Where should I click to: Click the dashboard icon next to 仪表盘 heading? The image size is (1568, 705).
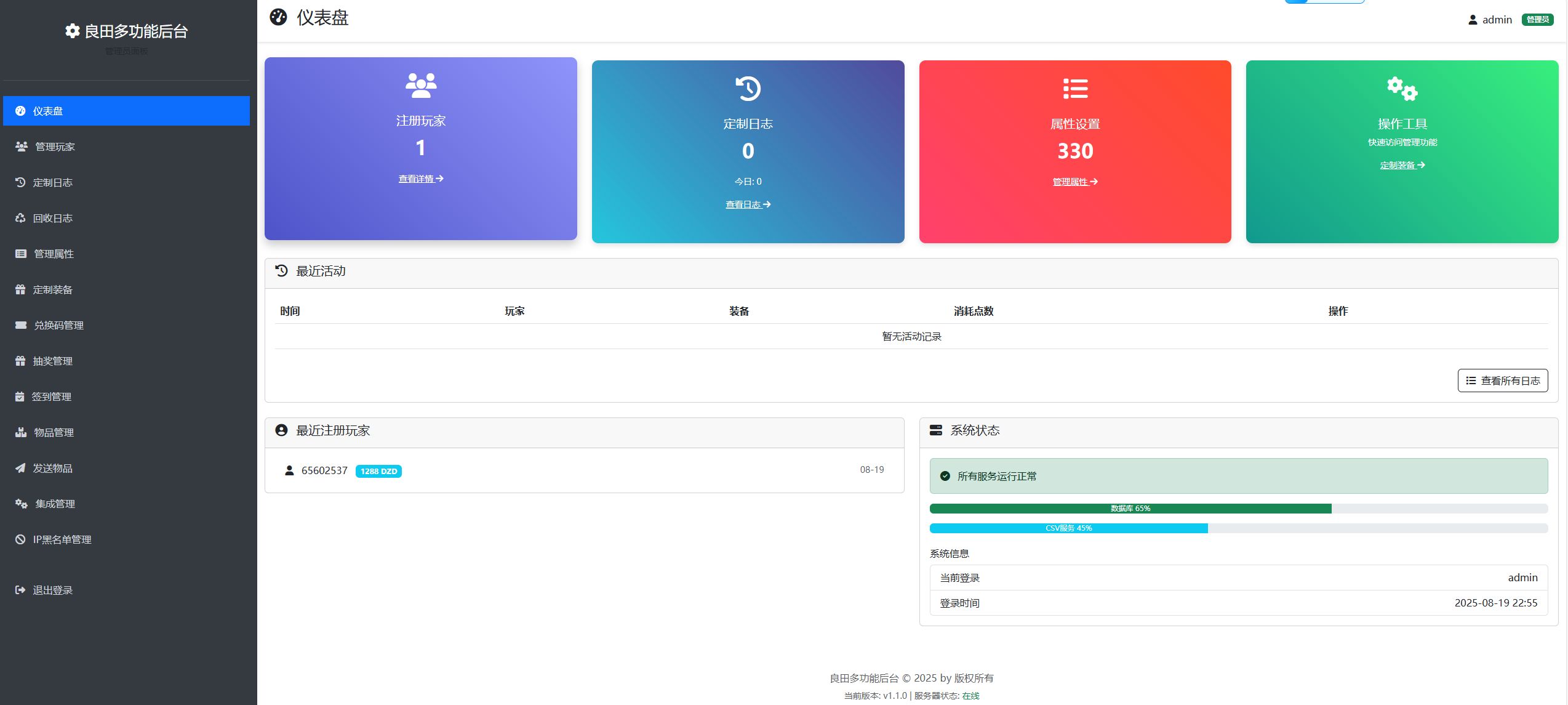[278, 17]
